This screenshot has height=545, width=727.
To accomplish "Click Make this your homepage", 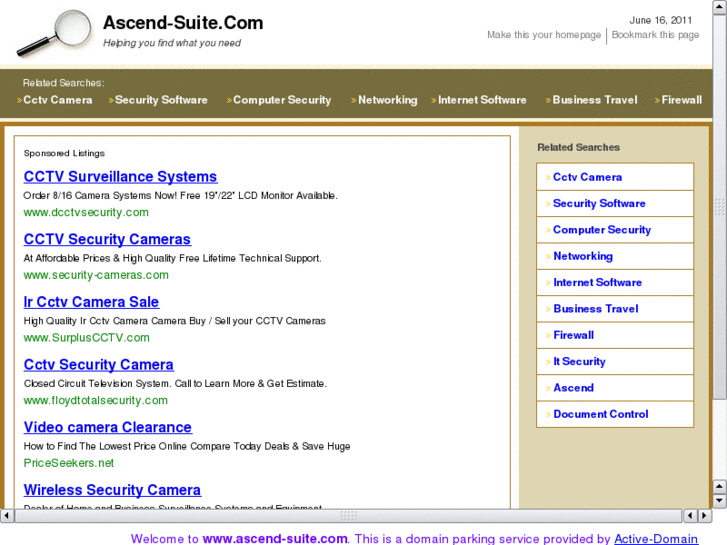I will (x=544, y=35).
